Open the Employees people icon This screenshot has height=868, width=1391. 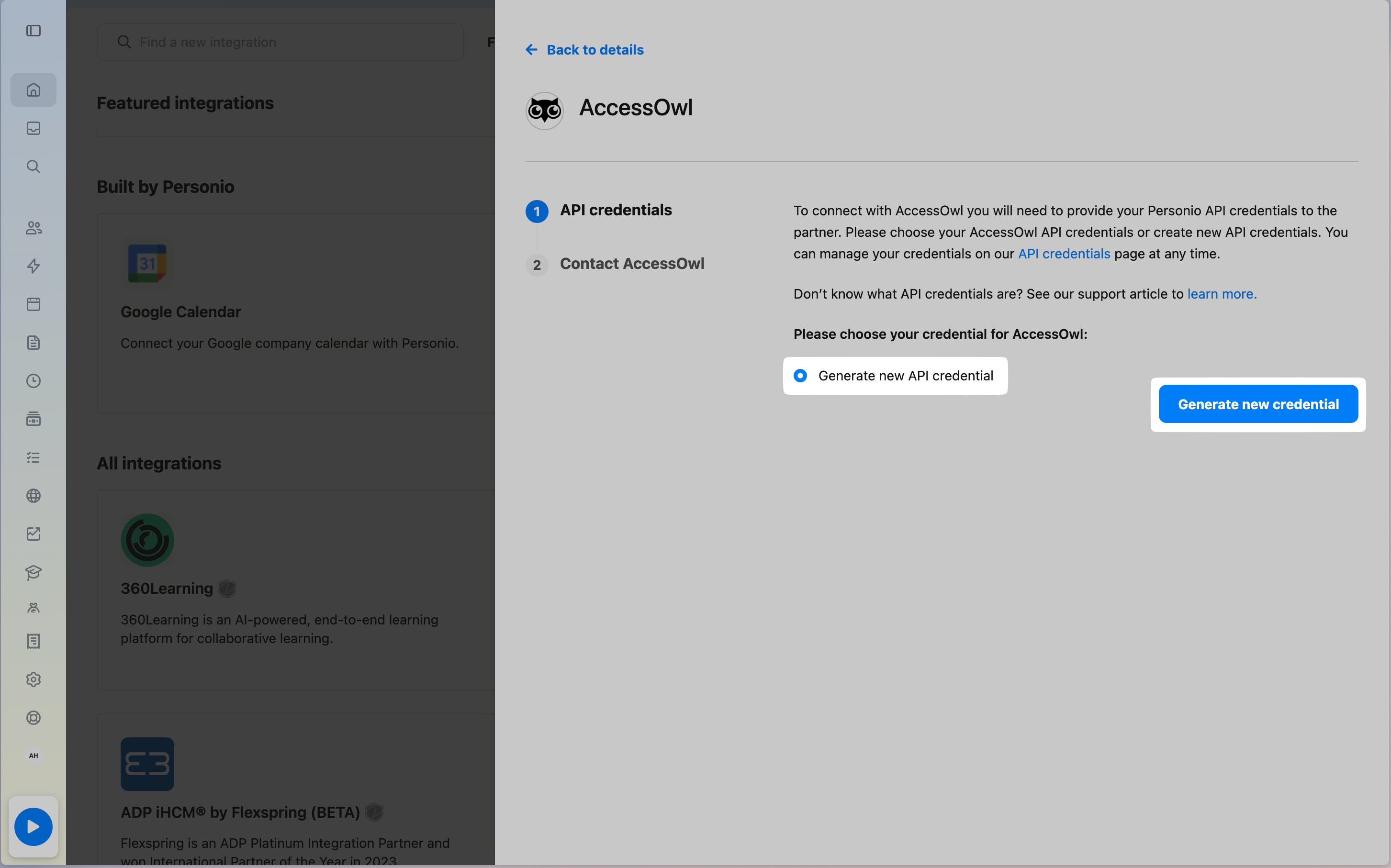tap(34, 228)
